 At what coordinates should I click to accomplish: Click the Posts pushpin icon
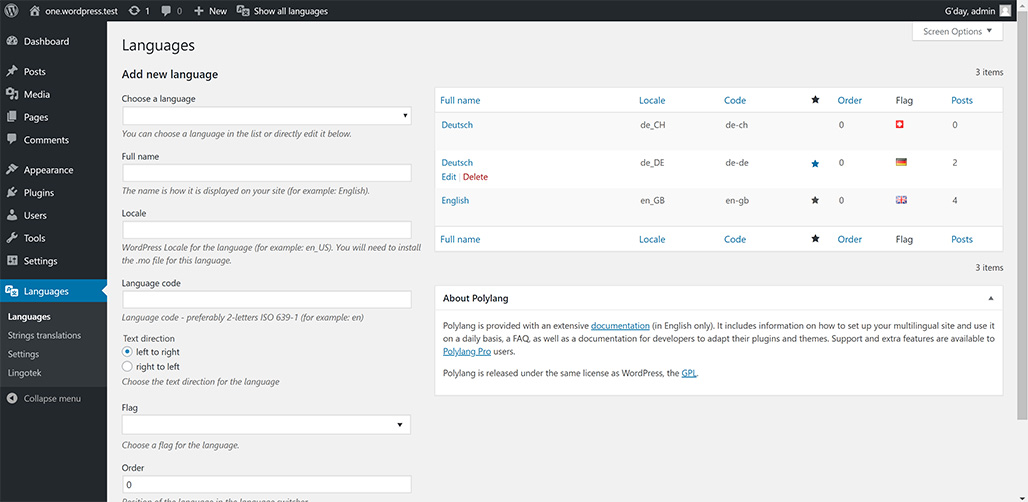coord(12,71)
